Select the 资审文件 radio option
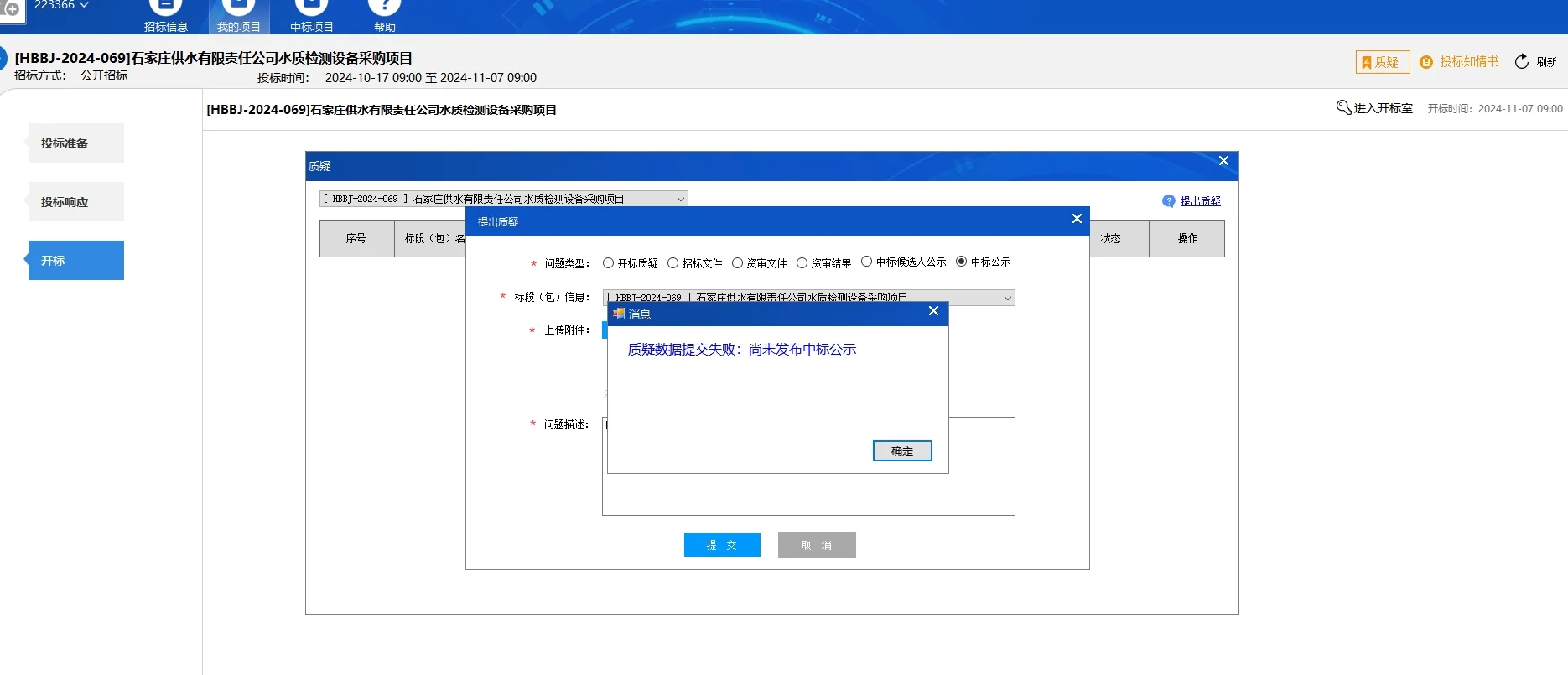 pos(737,263)
